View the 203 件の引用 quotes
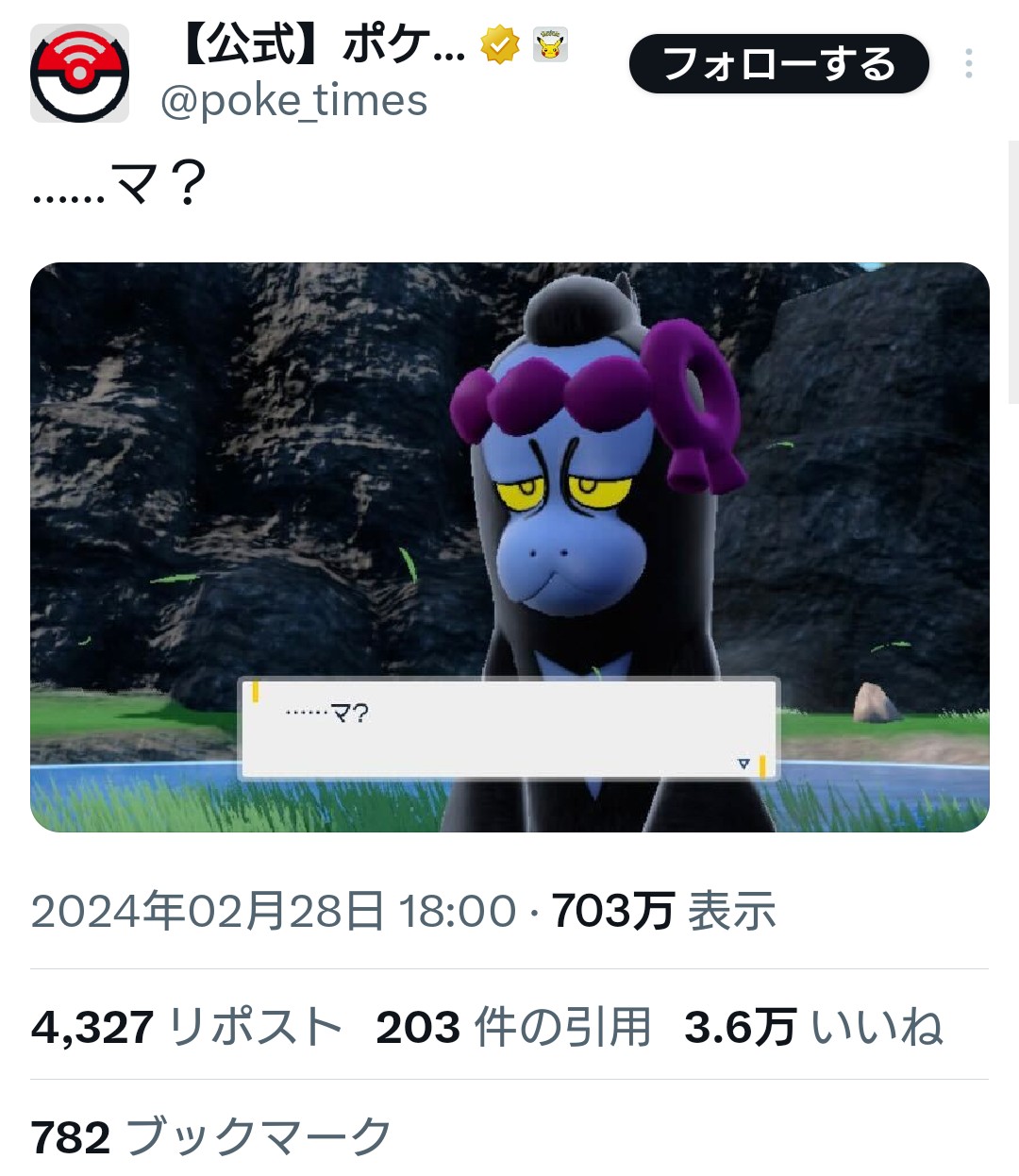This screenshot has width=1019, height=1176. click(514, 1027)
